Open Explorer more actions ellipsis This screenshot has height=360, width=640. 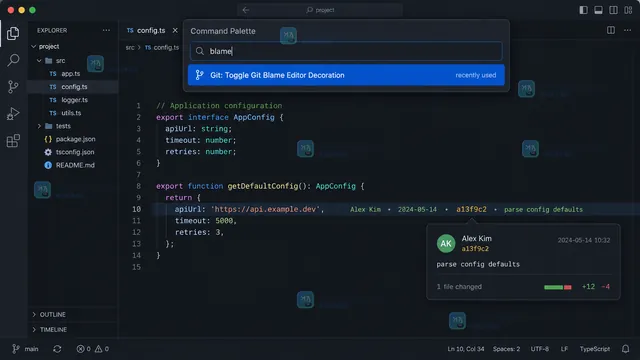(x=106, y=30)
